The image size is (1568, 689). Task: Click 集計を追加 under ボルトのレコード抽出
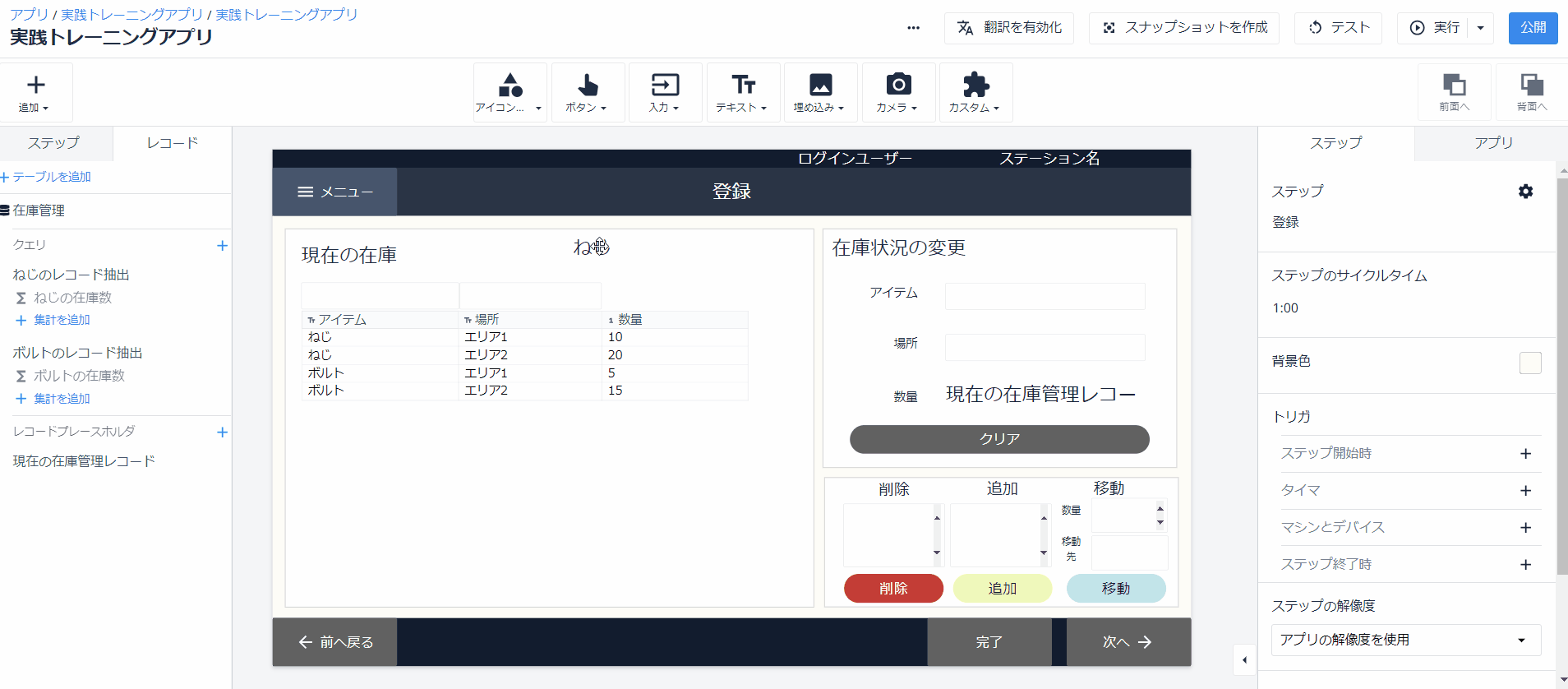pyautogui.click(x=54, y=399)
